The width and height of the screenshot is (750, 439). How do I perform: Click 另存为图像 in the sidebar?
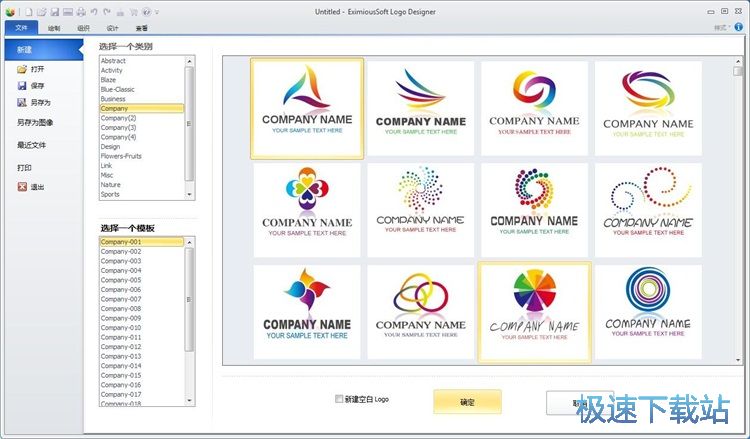click(x=35, y=122)
